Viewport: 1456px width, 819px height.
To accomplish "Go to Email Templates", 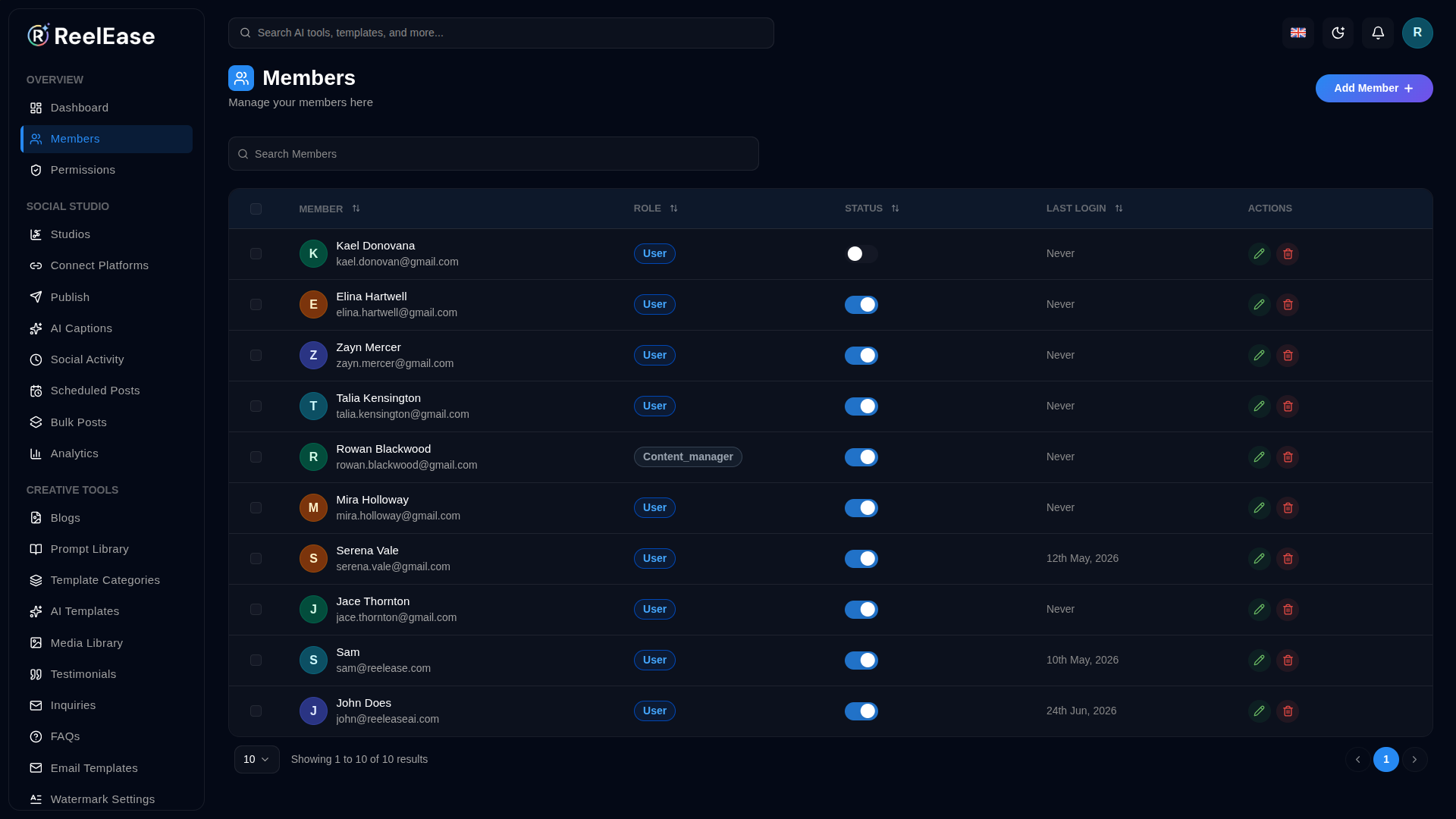I will (106, 768).
